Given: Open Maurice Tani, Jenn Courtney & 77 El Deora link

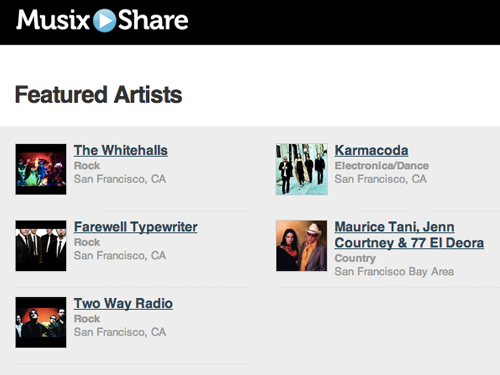Looking at the screenshot, I should click(x=409, y=235).
